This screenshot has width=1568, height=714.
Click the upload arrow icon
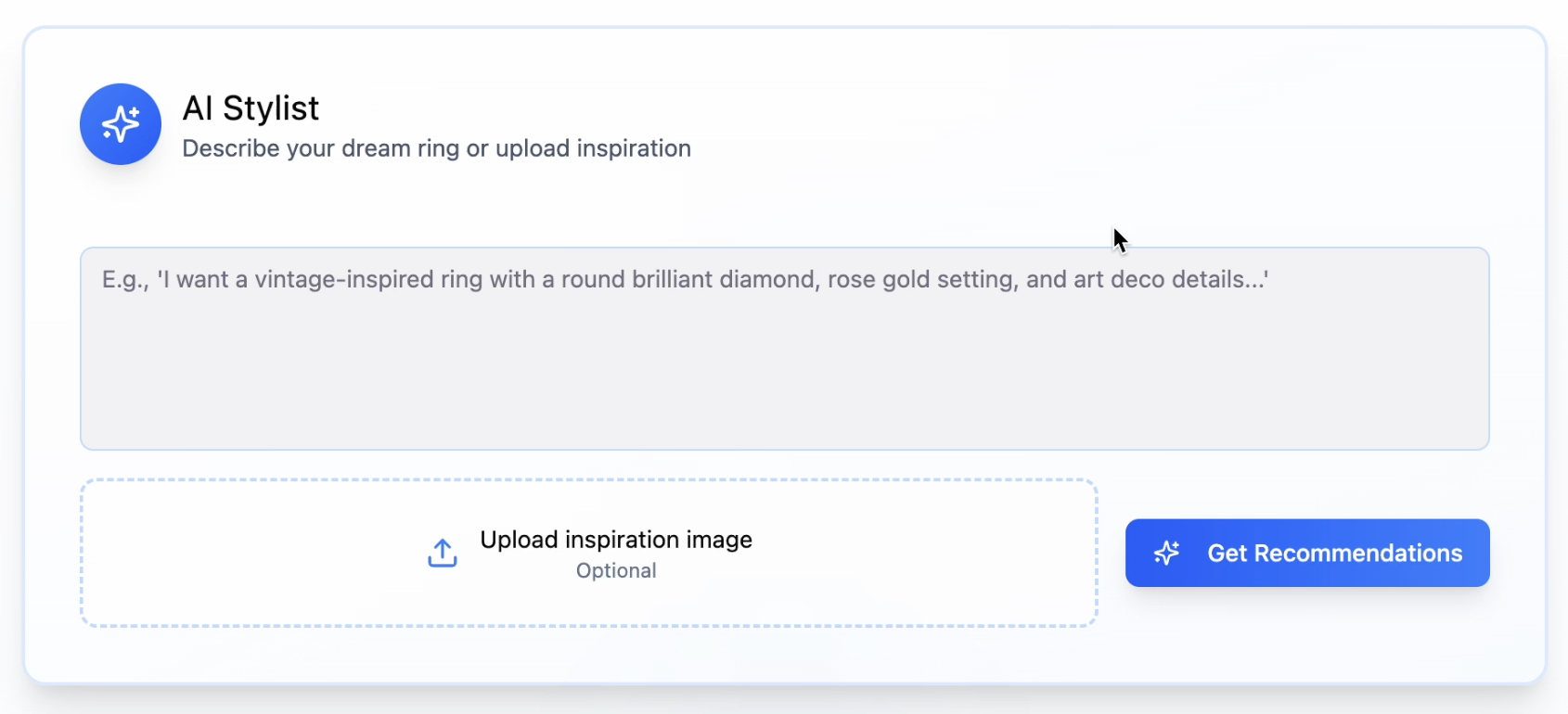[x=443, y=554]
